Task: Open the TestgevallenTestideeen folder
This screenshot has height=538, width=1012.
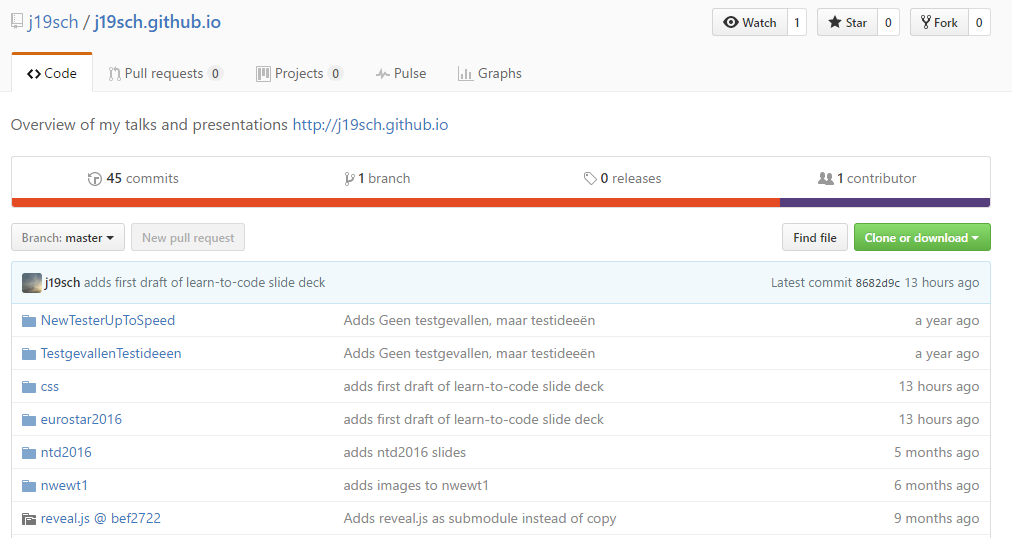Action: 111,354
